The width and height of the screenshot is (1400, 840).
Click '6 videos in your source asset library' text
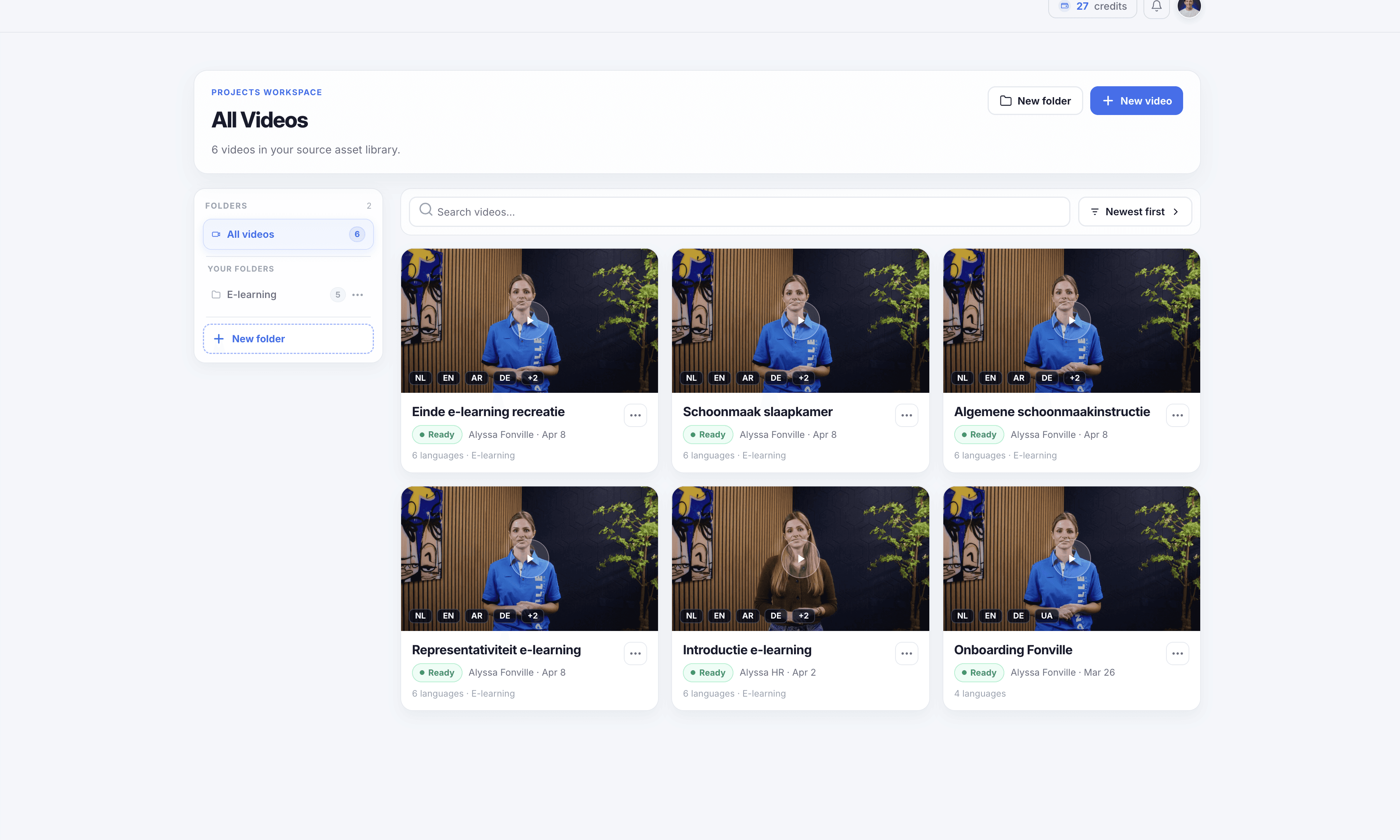(x=306, y=150)
